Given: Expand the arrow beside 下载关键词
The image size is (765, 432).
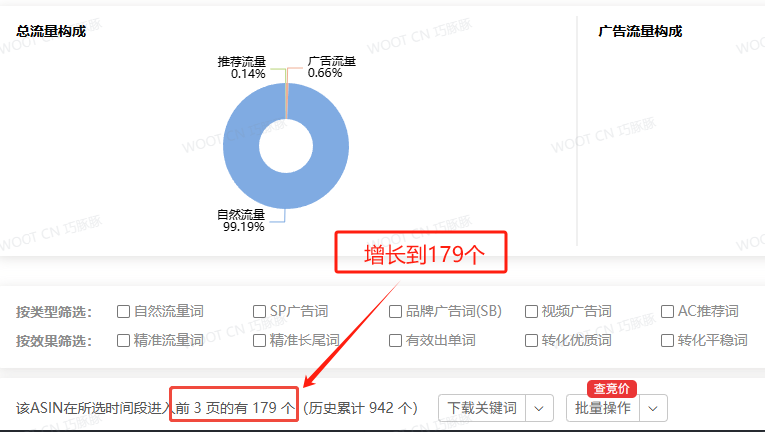Looking at the screenshot, I should click(x=540, y=408).
